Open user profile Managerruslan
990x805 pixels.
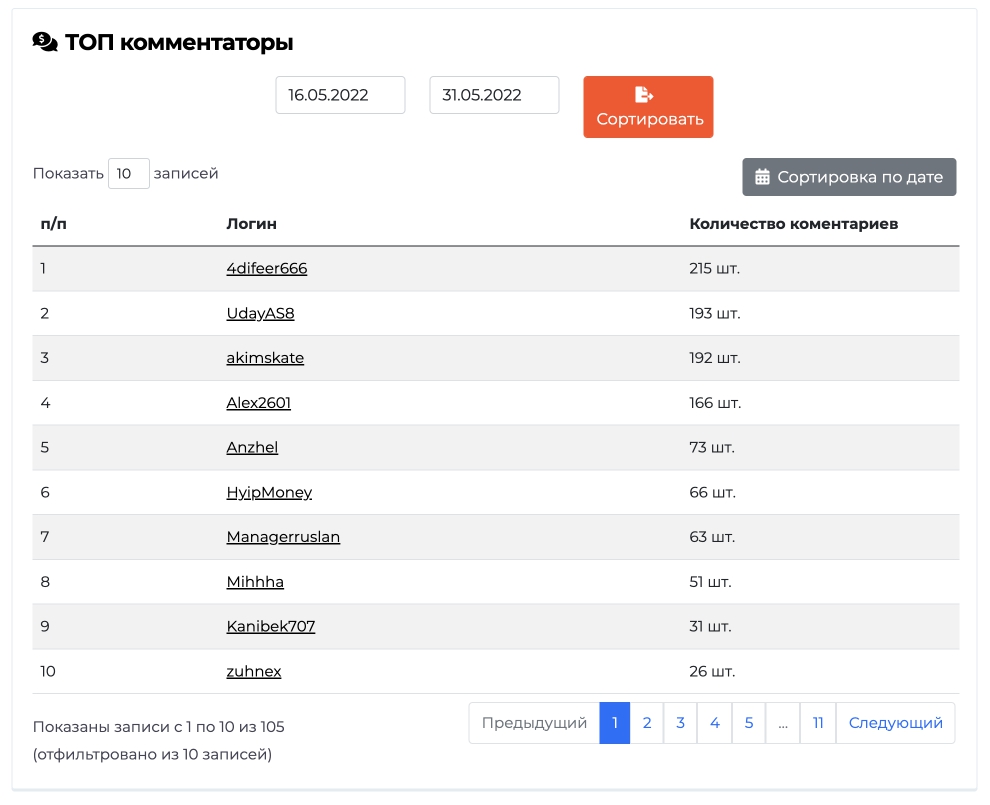(283, 537)
